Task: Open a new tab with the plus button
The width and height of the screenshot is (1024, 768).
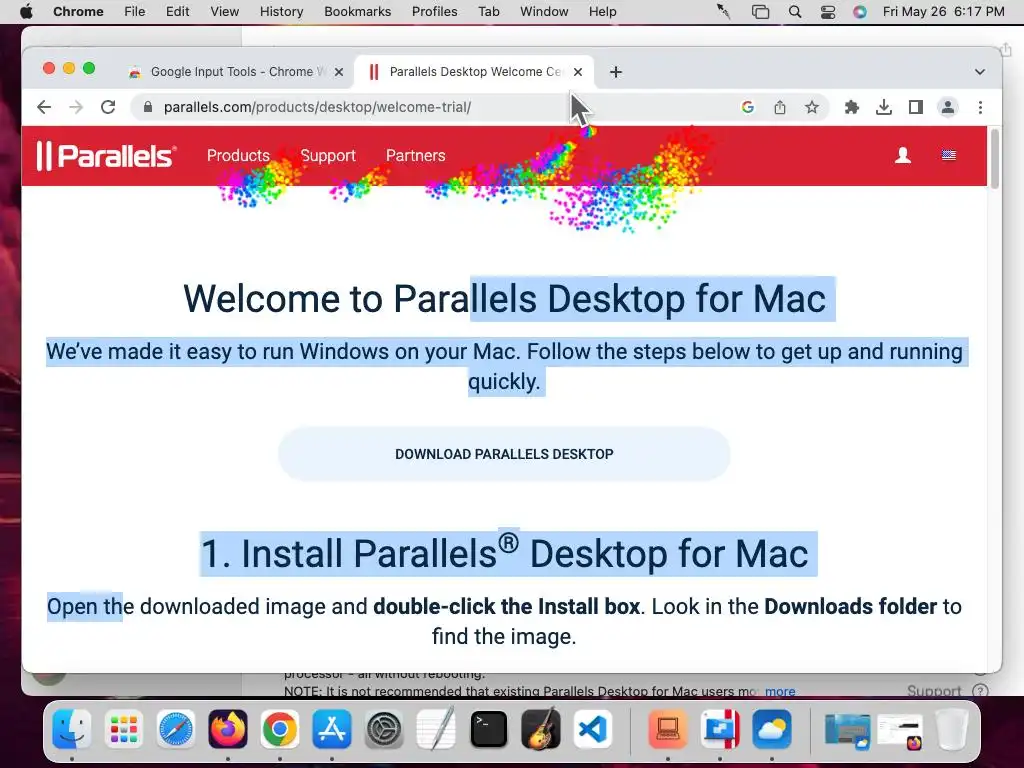Action: (616, 72)
